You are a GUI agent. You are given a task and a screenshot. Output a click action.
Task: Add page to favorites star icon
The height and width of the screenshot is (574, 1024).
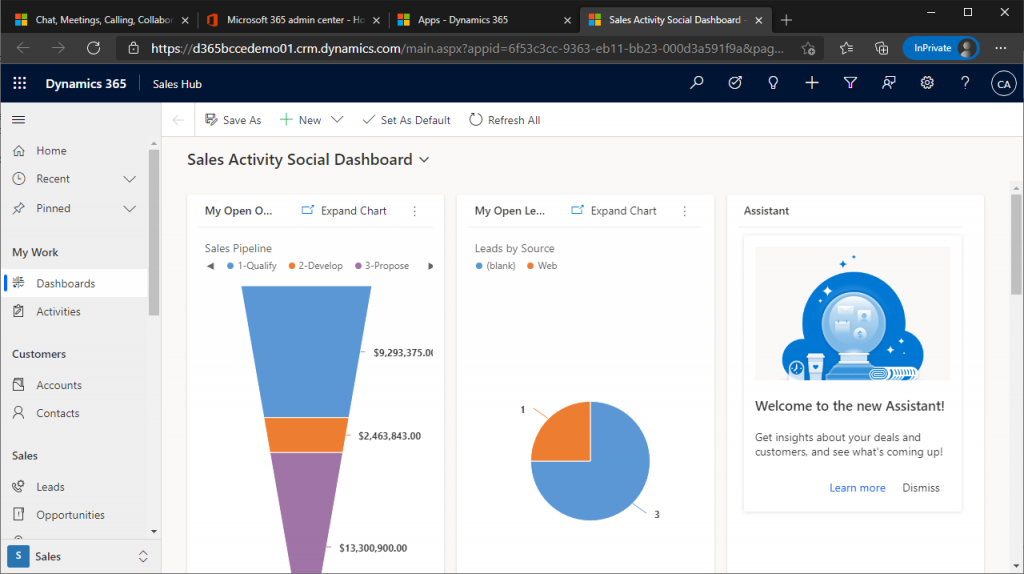coord(808,48)
